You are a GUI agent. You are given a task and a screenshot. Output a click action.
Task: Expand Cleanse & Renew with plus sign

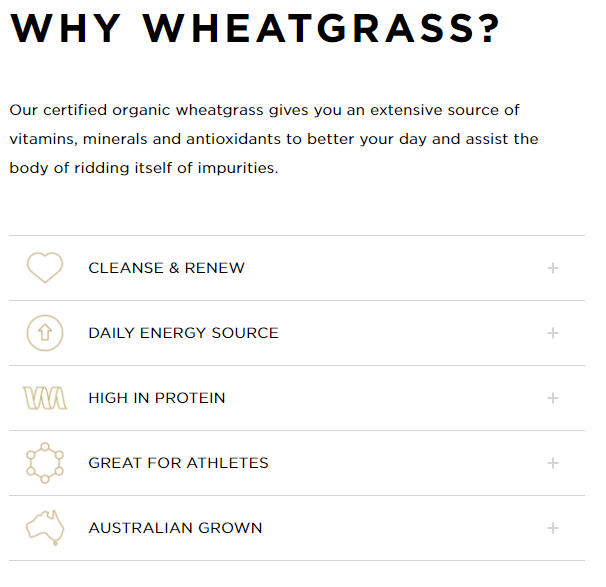click(553, 268)
